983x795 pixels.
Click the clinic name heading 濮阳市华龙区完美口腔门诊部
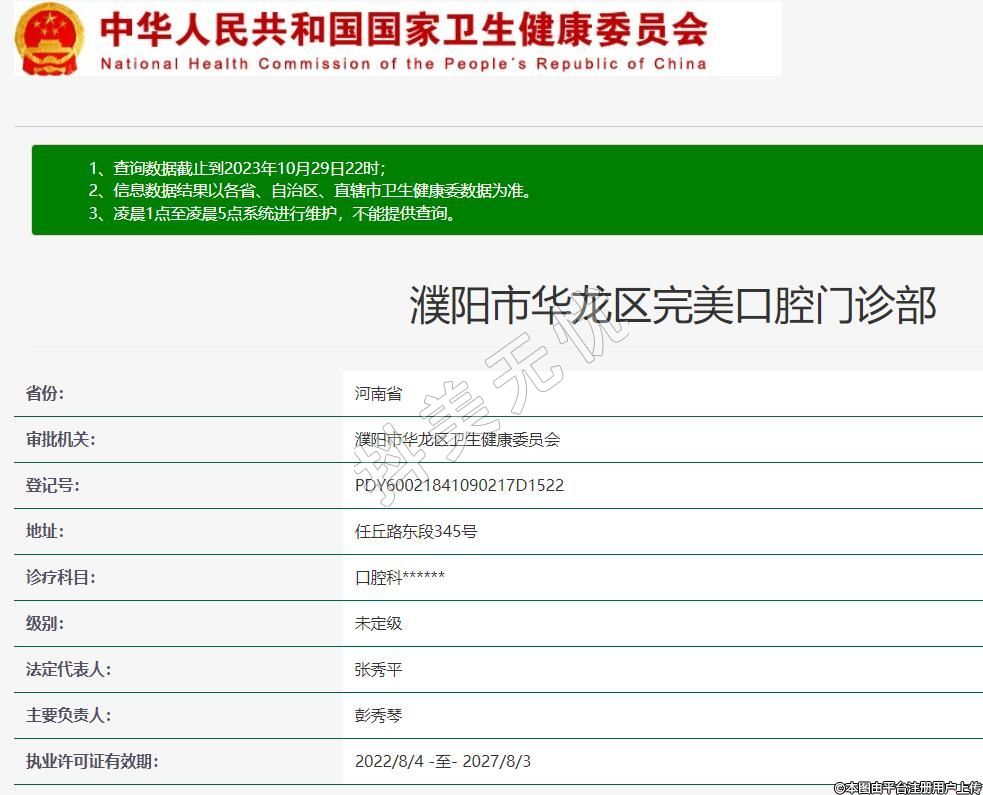[x=673, y=304]
